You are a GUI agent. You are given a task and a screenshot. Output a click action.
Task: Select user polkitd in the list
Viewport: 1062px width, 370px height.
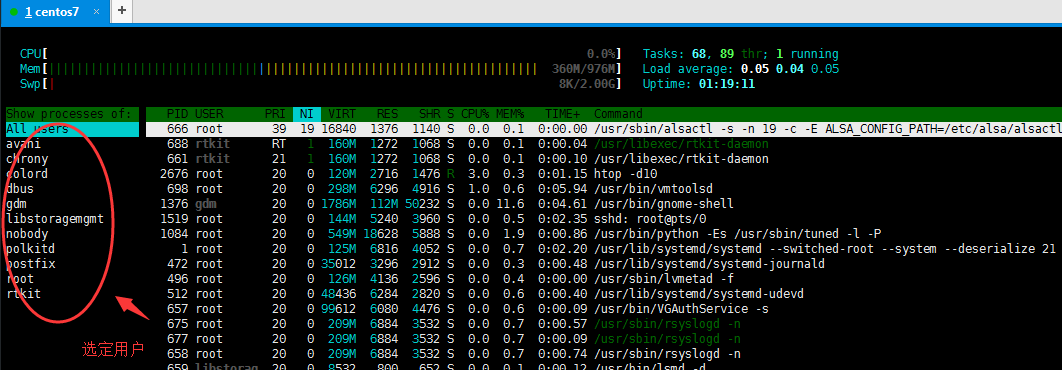[x=30, y=248]
